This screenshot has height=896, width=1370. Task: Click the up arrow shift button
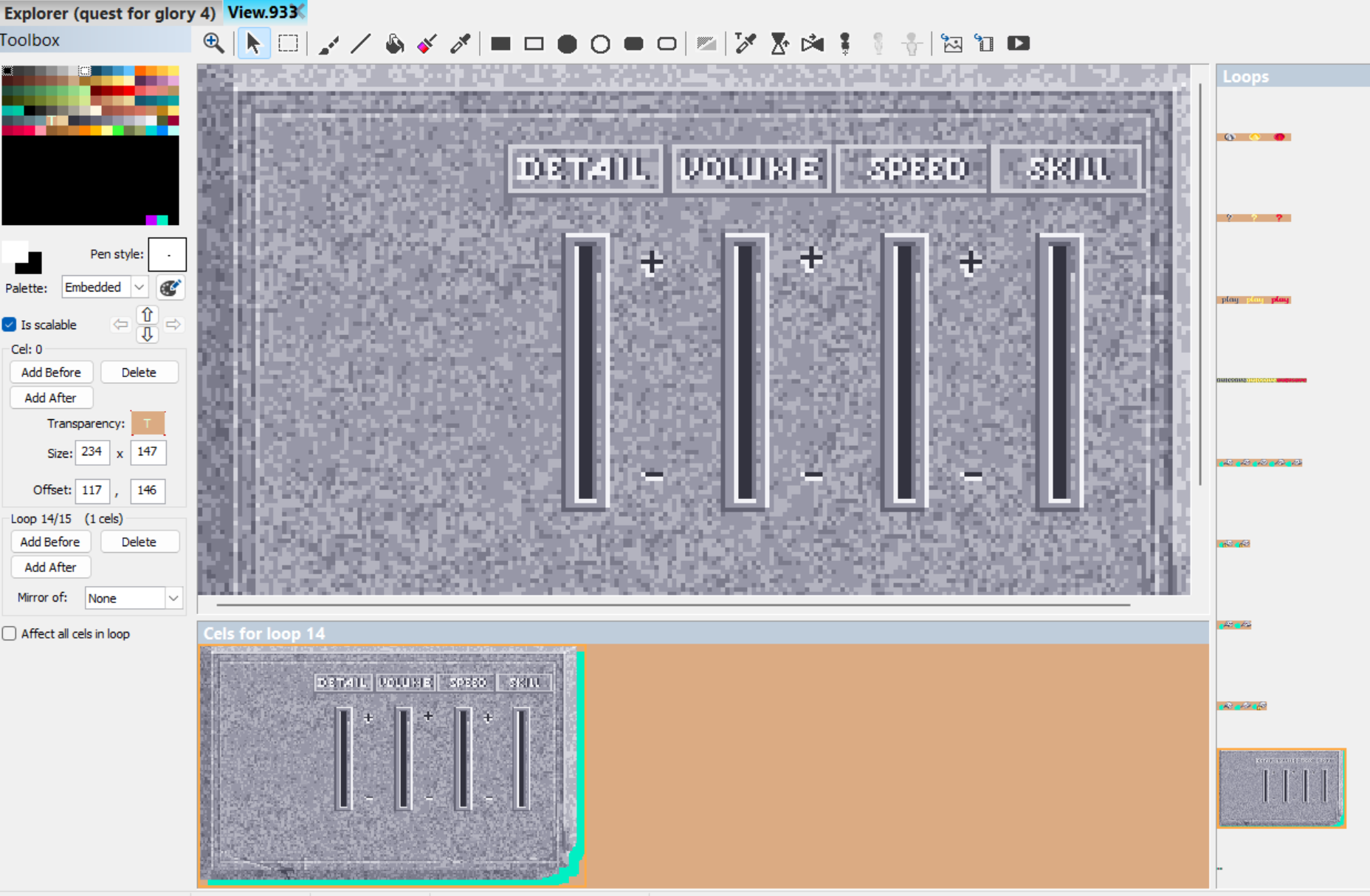pyautogui.click(x=147, y=315)
